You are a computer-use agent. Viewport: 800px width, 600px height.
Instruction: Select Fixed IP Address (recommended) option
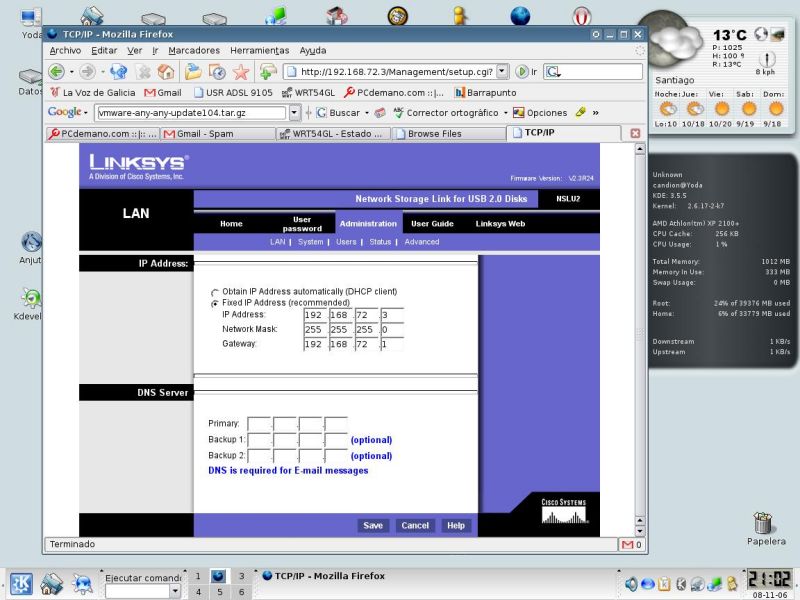215,304
